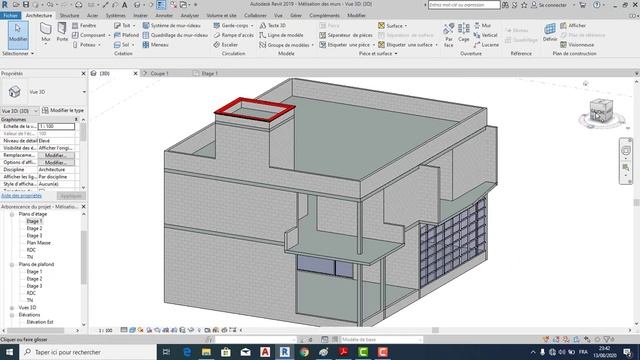This screenshot has width=640, height=360.
Task: Switch to the Coupe 1 view tab
Action: click(x=159, y=73)
